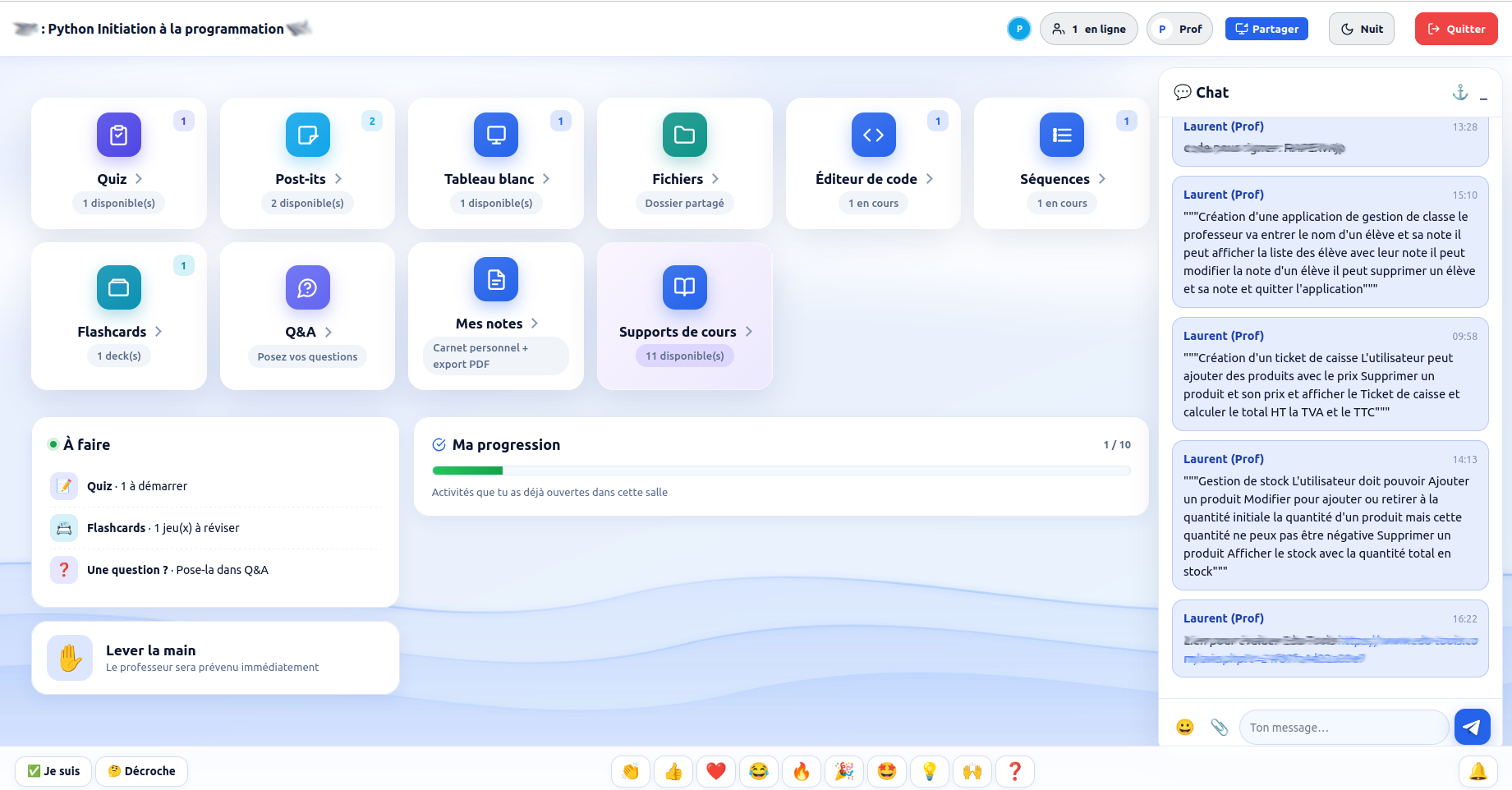Click the Ma progression progress bar
The image size is (1512, 790).
pyautogui.click(x=781, y=471)
